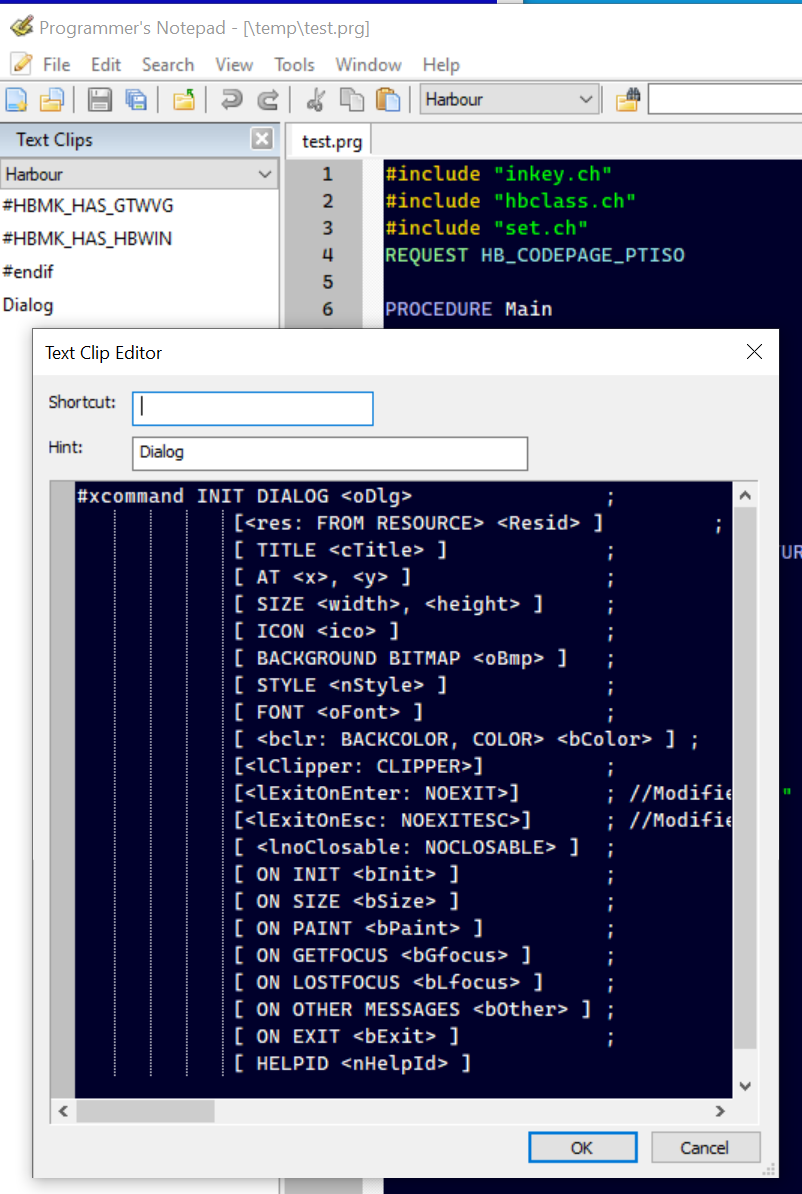The width and height of the screenshot is (802, 1194).
Task: Click the clip editor vertical scrollbar thumb
Action: pyautogui.click(x=745, y=778)
